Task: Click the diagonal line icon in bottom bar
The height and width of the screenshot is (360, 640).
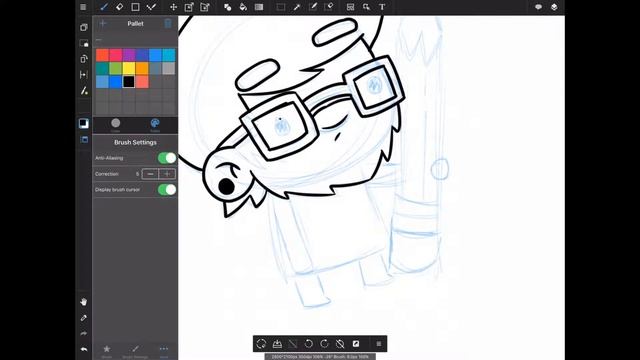Action: click(293, 344)
